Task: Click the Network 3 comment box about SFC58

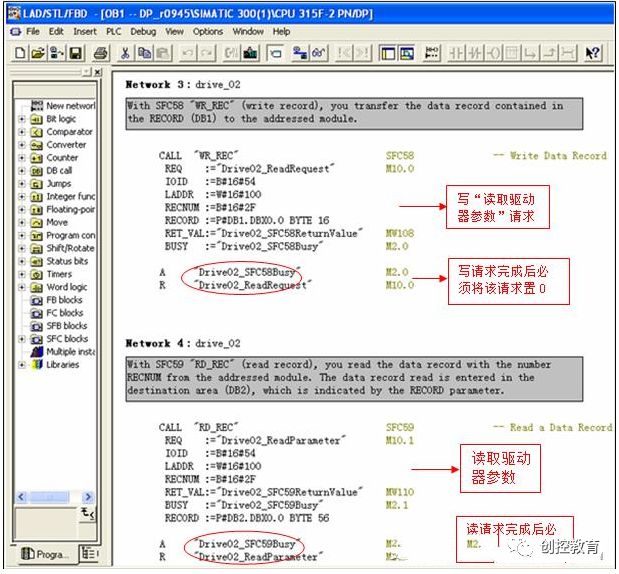Action: [354, 113]
